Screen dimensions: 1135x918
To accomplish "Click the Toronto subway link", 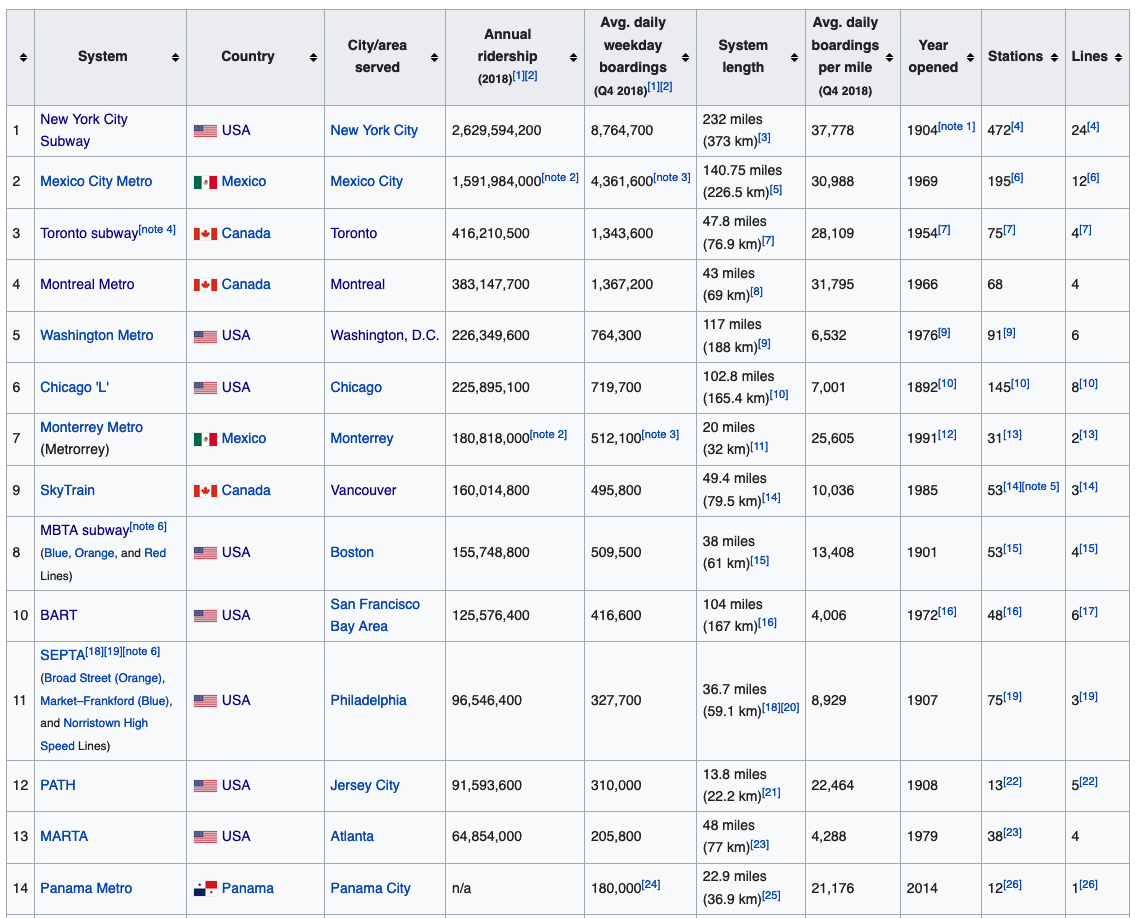I will click(89, 233).
